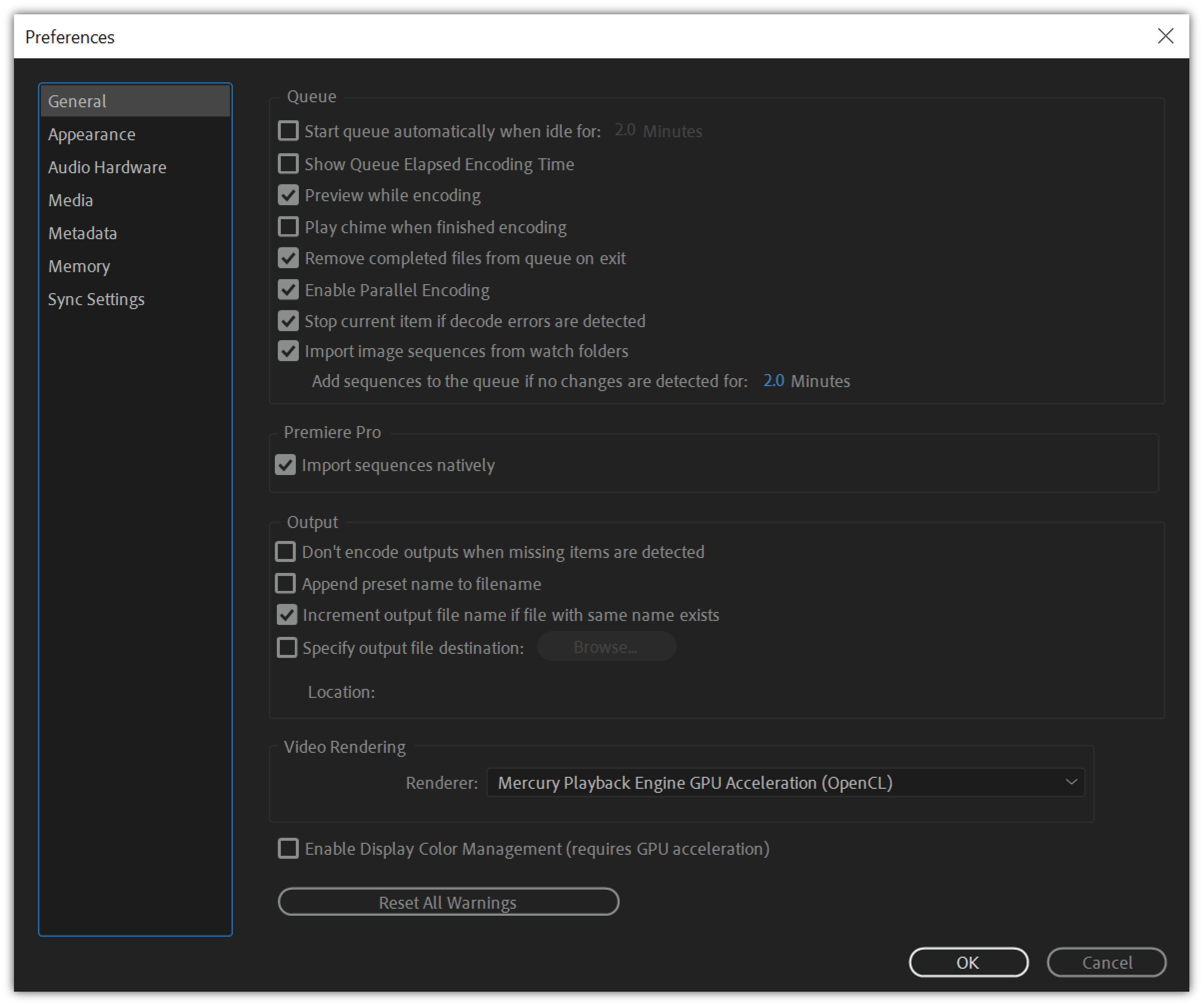
Task: Open the Appearance preferences category
Action: coord(92,134)
